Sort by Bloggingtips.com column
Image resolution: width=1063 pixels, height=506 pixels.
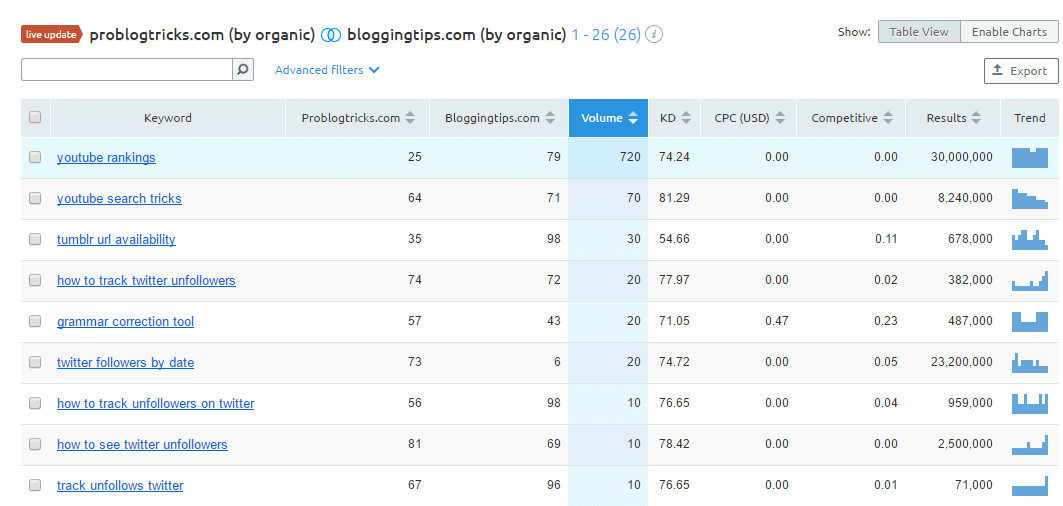500,118
